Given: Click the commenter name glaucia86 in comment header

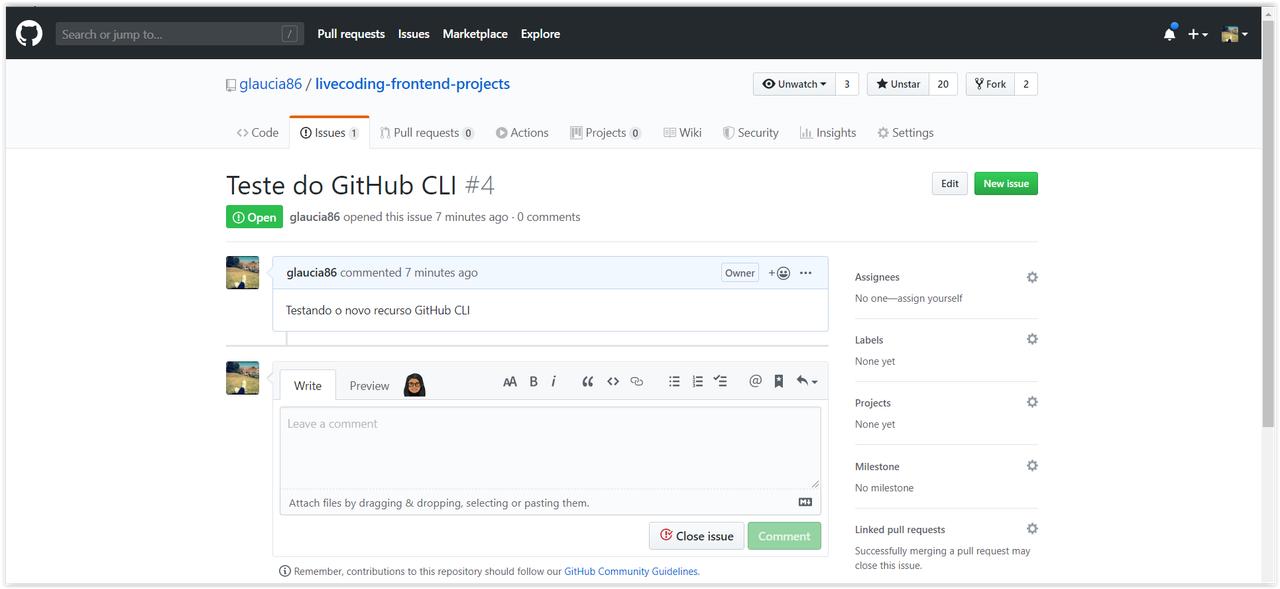Looking at the screenshot, I should pos(311,272).
